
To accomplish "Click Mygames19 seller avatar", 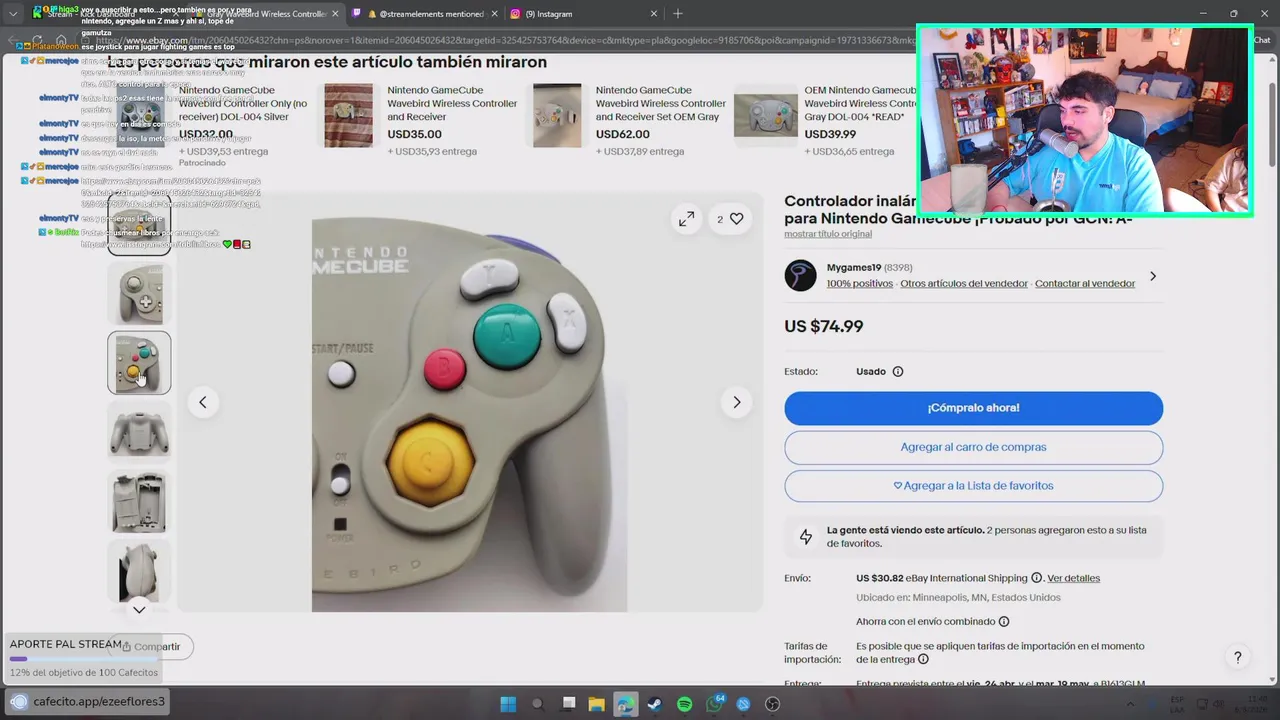I will tap(800, 276).
